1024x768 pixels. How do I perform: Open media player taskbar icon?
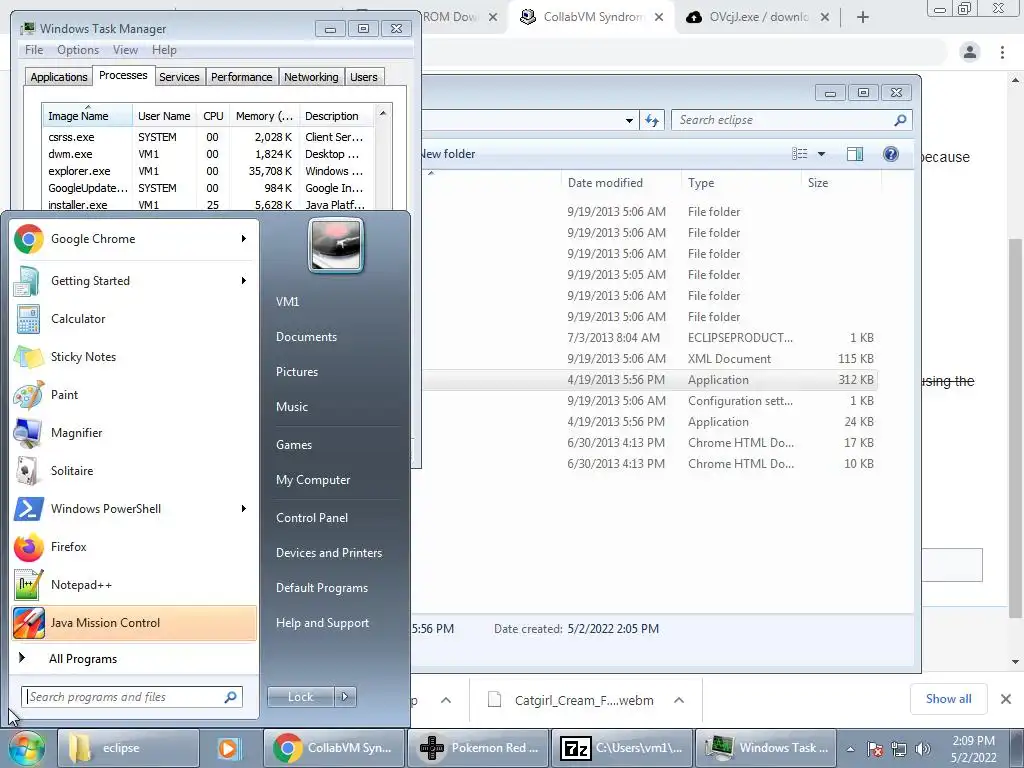click(x=229, y=748)
